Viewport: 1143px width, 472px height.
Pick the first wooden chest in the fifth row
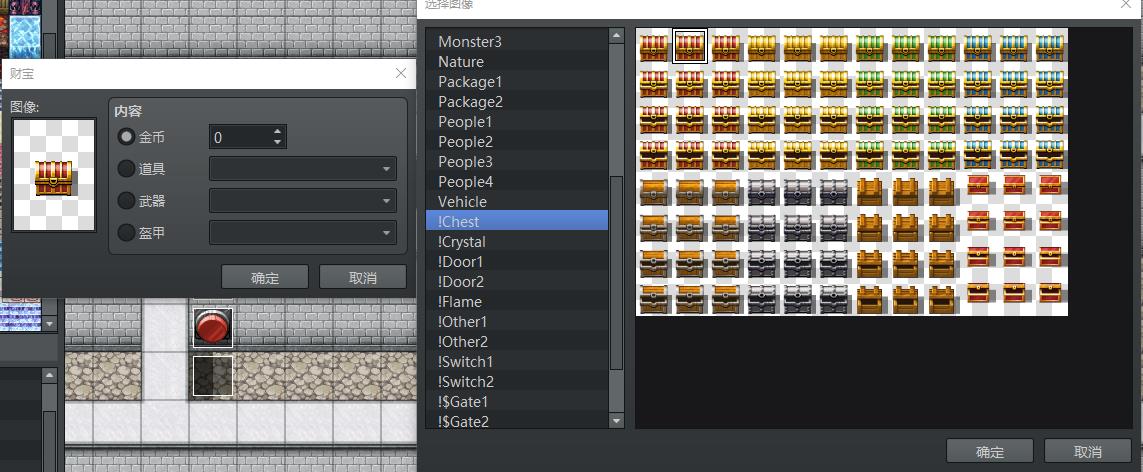click(x=654, y=191)
